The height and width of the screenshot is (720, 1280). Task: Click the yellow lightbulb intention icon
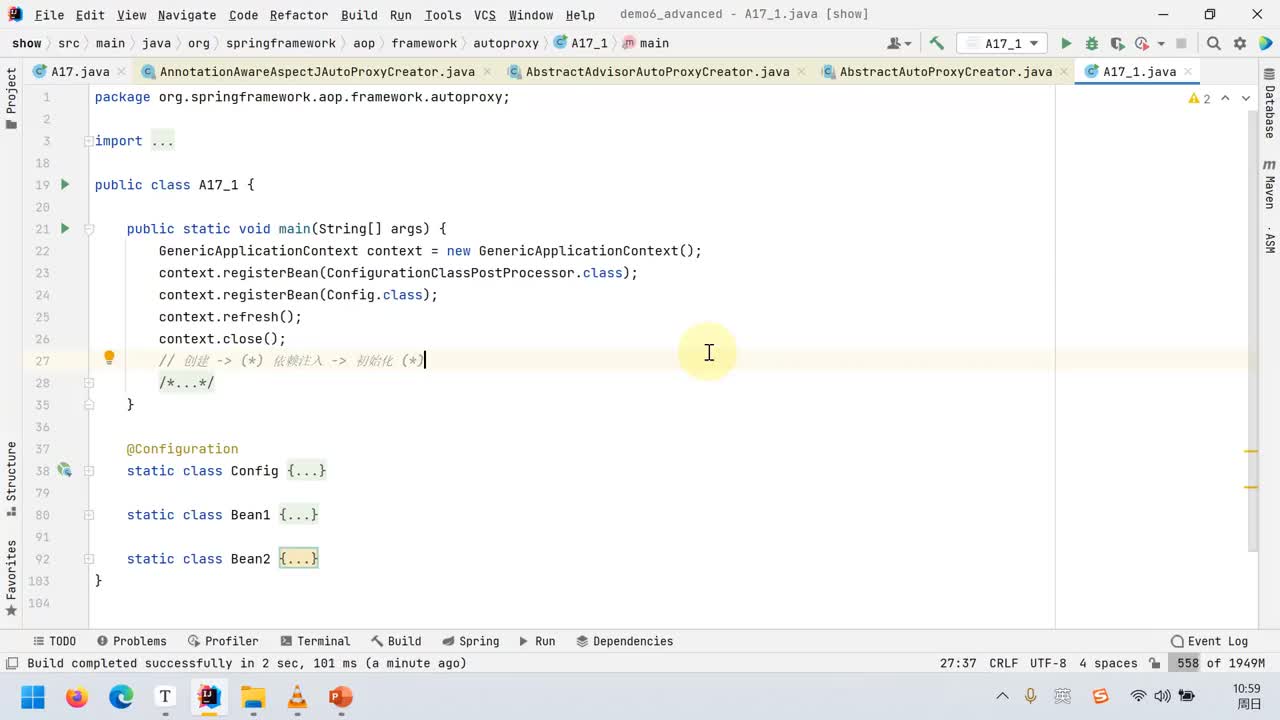pos(109,359)
